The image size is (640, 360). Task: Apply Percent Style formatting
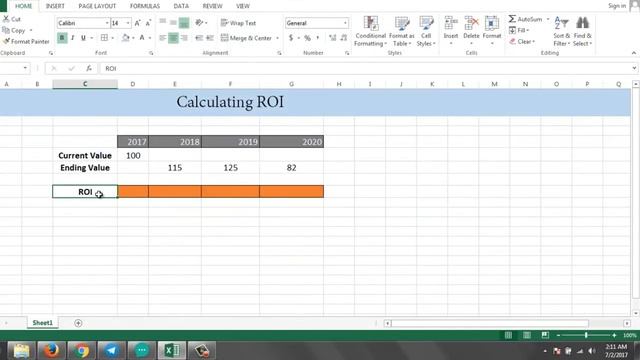pos(307,38)
